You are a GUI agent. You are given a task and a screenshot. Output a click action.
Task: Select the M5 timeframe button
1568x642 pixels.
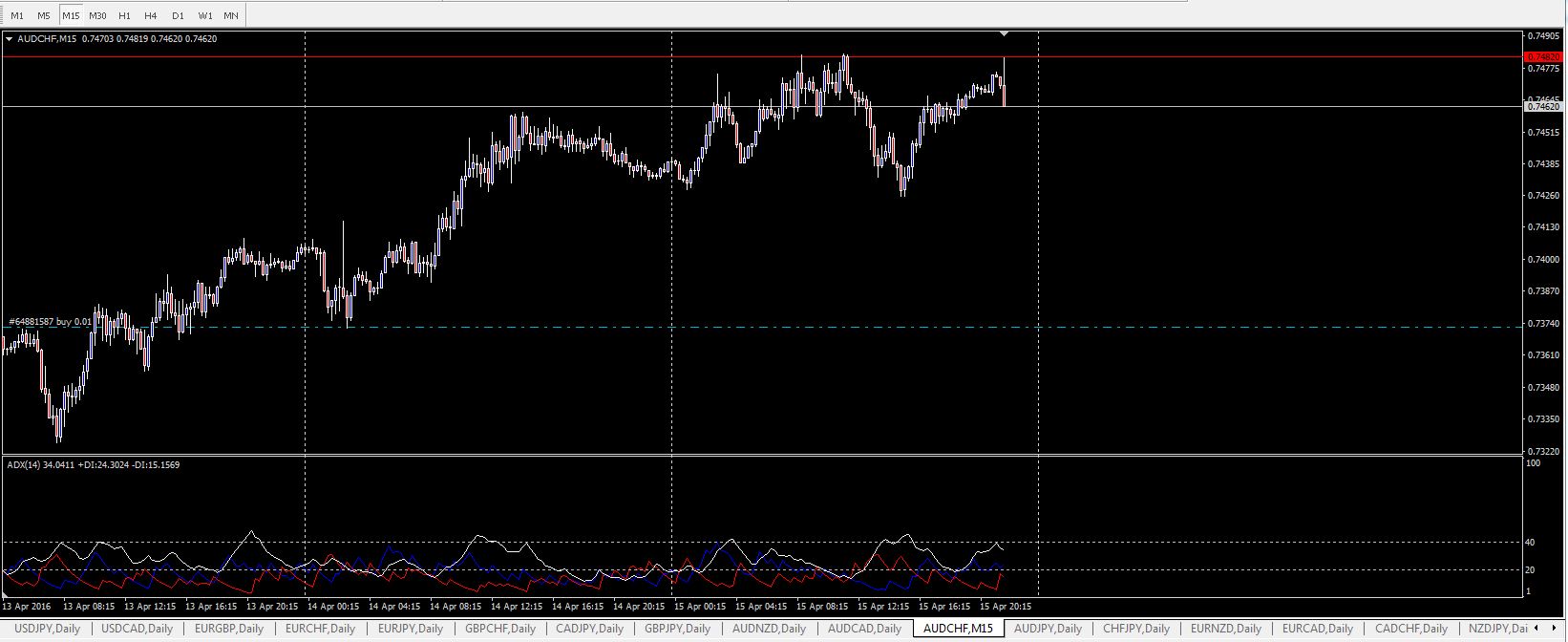[x=44, y=15]
